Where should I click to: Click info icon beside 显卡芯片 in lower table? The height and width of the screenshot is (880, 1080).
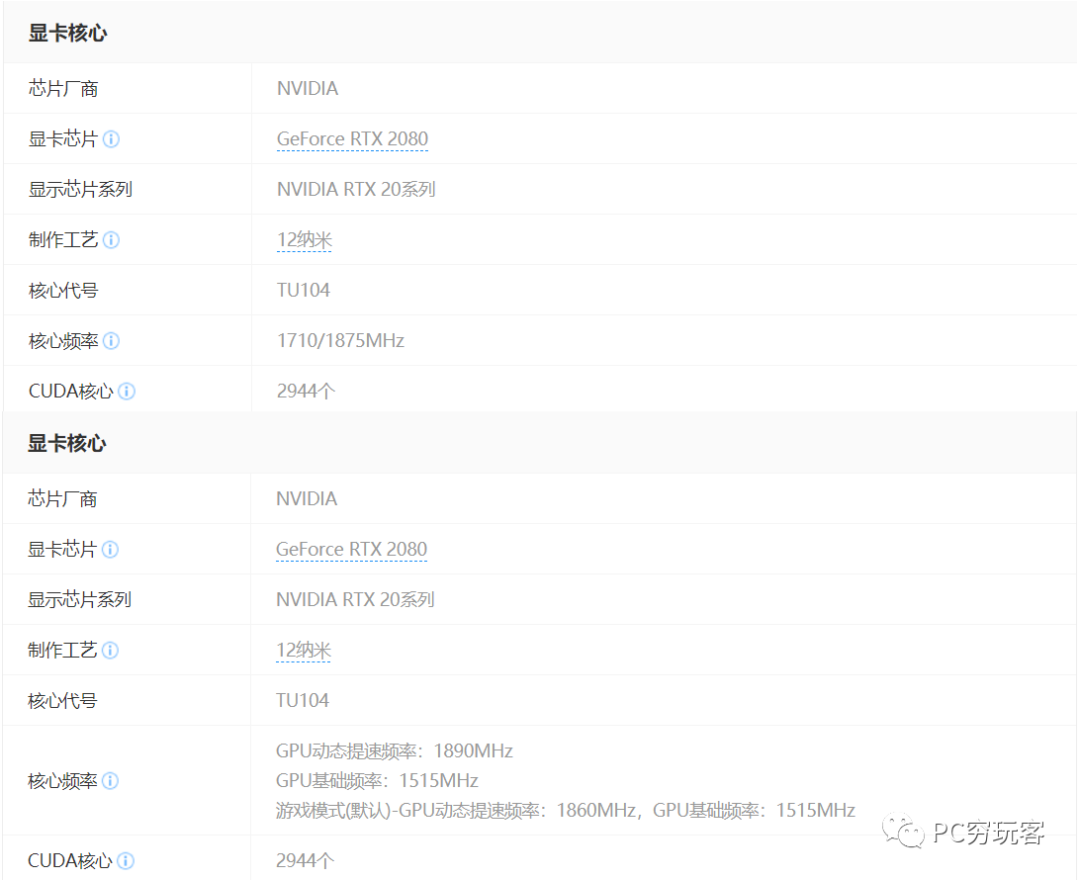(110, 549)
